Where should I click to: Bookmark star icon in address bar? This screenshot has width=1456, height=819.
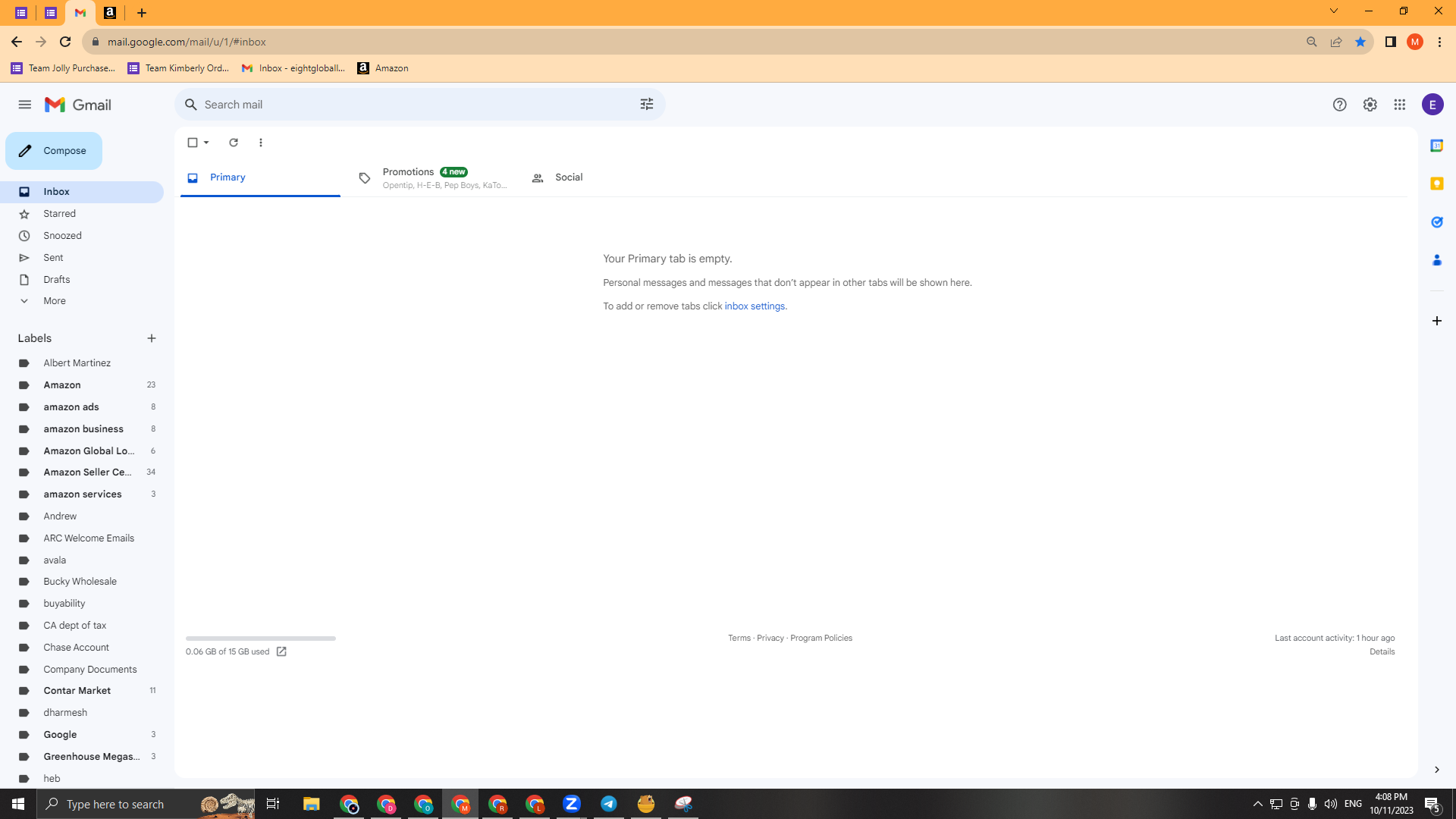coord(1360,42)
